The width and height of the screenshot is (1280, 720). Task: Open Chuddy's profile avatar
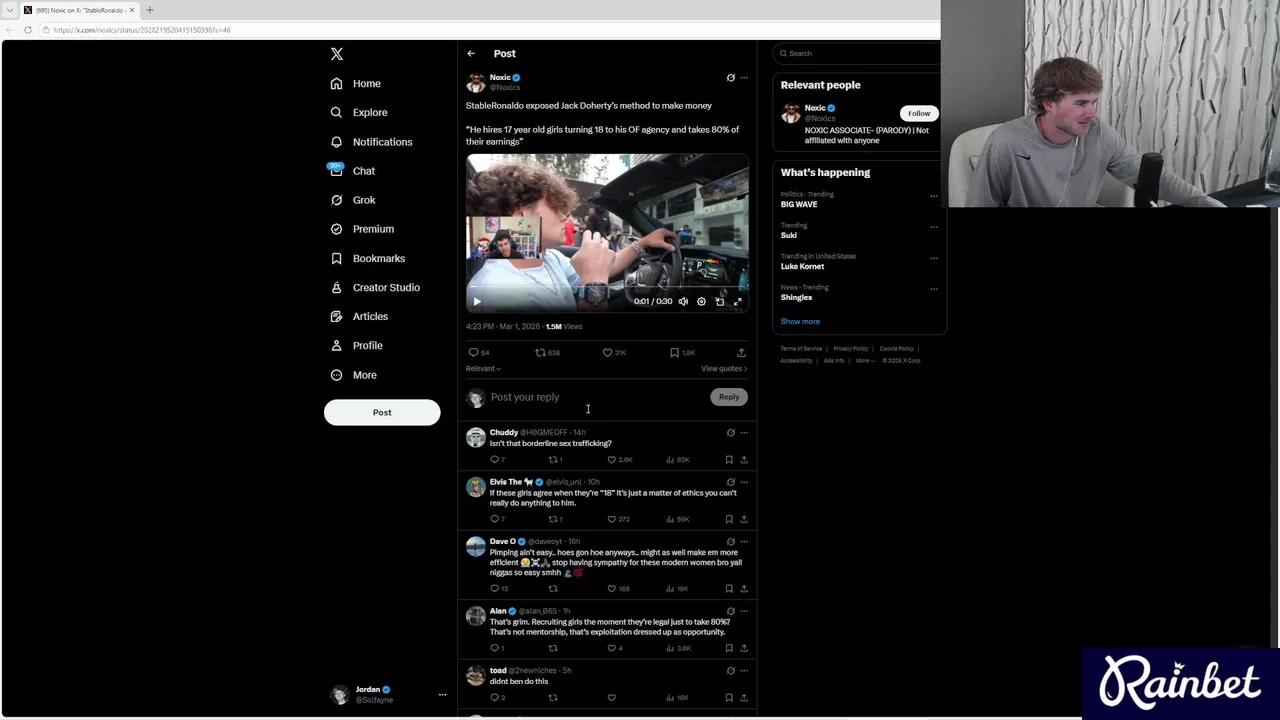pos(476,438)
